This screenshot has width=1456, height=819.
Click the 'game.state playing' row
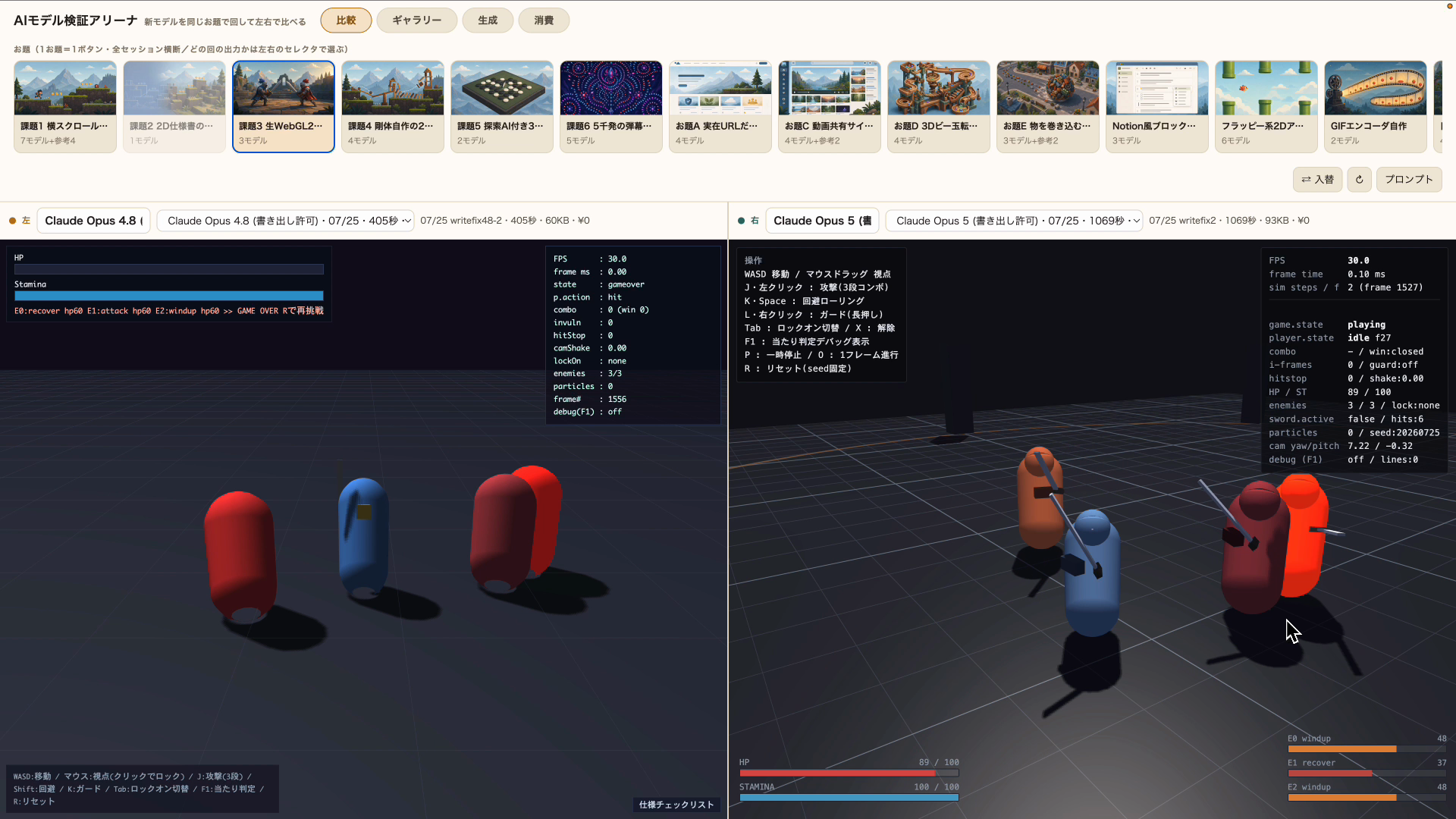point(1327,325)
